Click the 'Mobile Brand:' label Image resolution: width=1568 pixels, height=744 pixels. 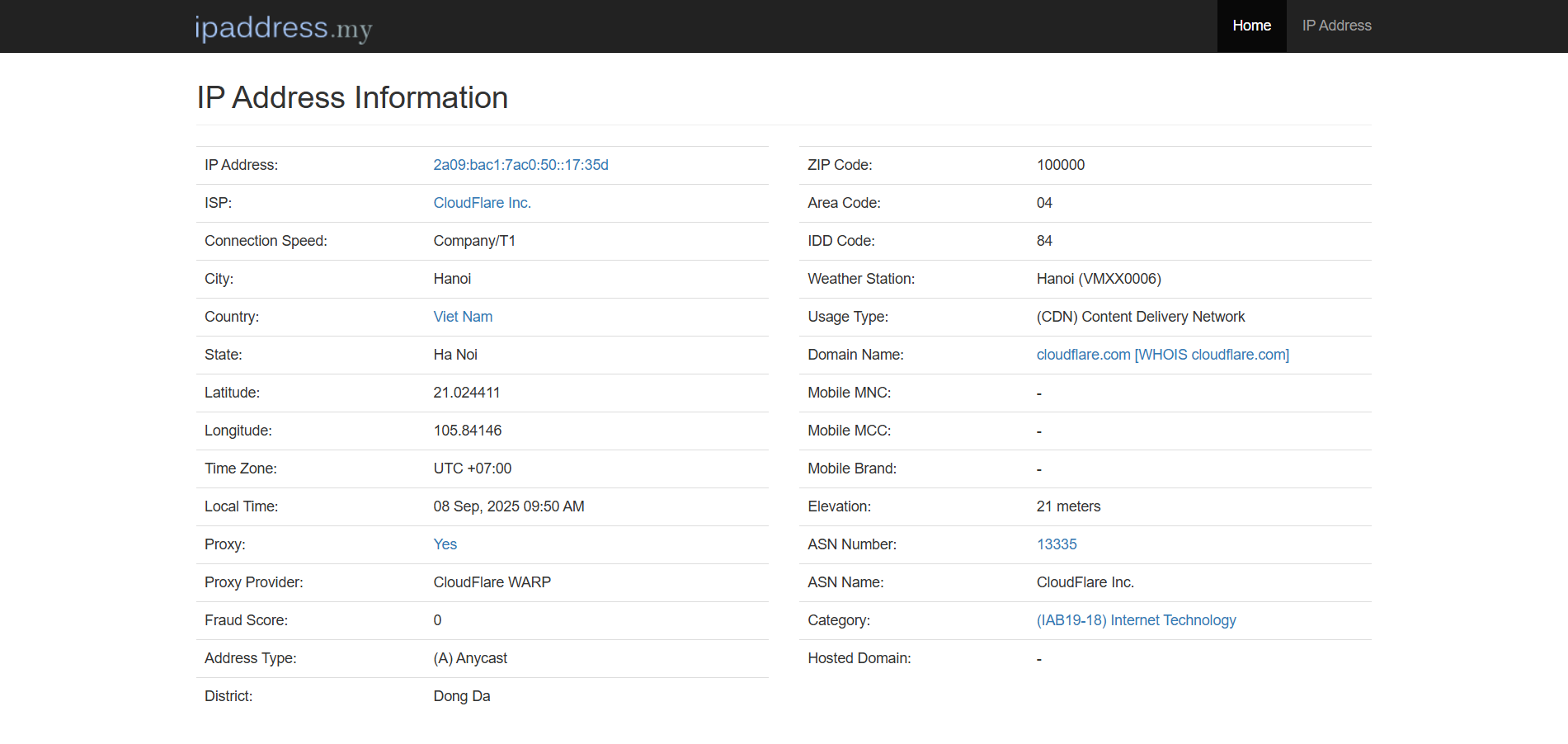pos(852,469)
